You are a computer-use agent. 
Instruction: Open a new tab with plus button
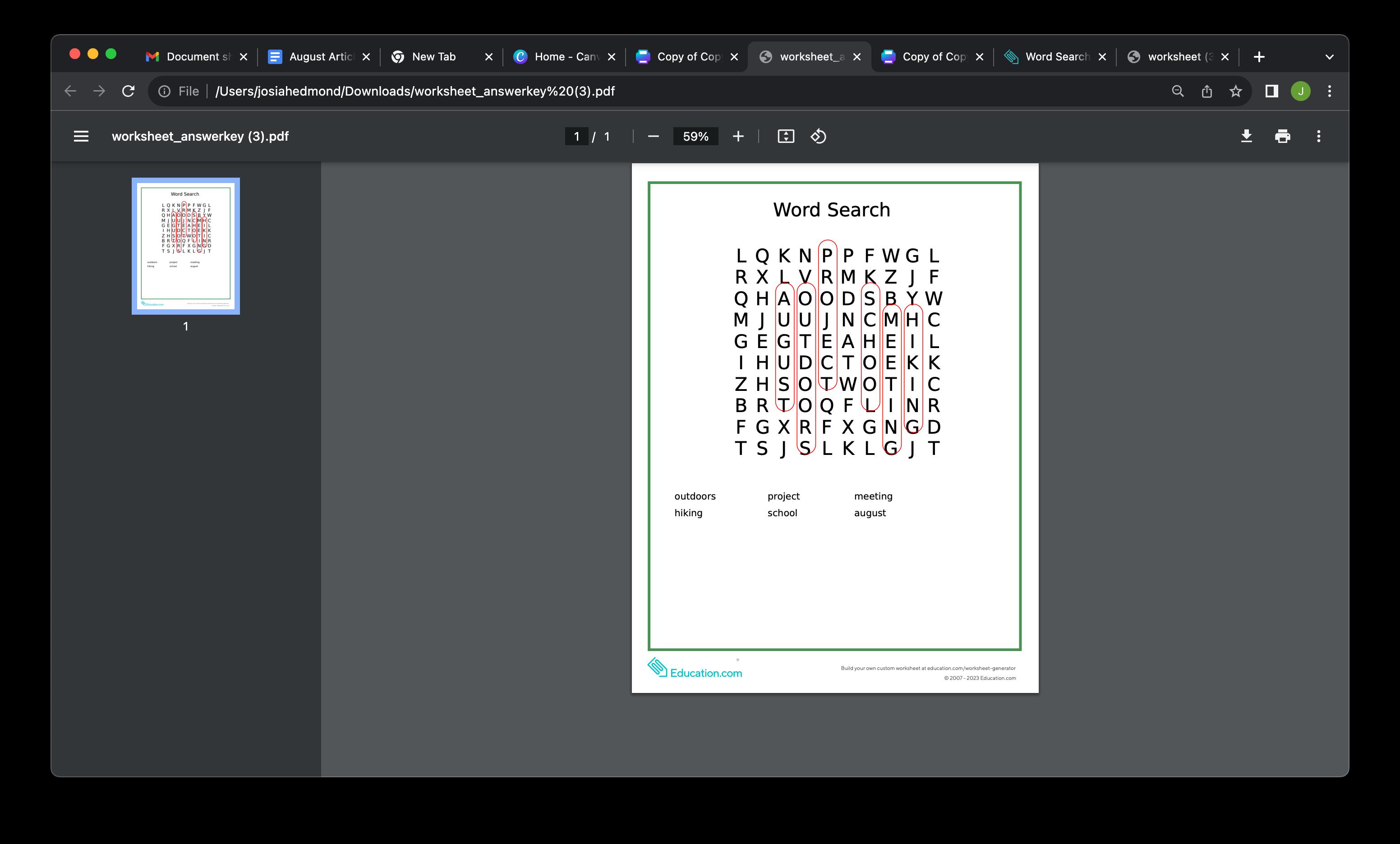pos(1259,57)
